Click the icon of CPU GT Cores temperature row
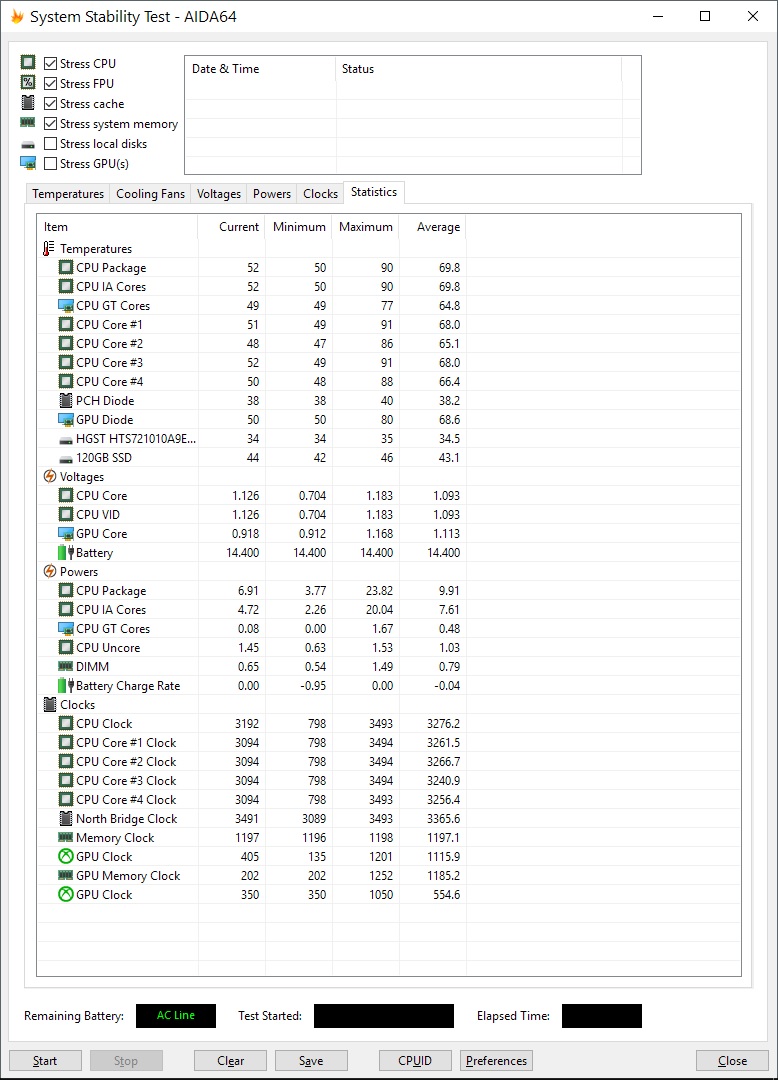The height and width of the screenshot is (1080, 778). 65,305
